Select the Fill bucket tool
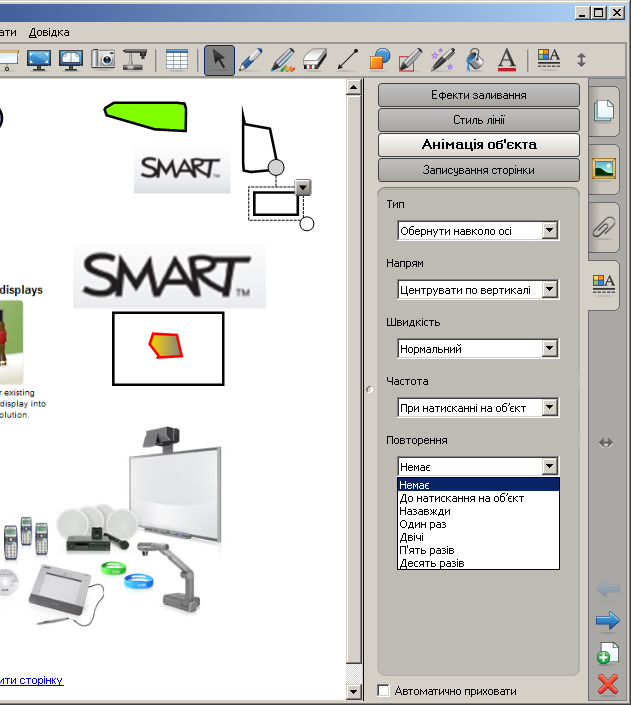This screenshot has height=705, width=631. [x=475, y=60]
